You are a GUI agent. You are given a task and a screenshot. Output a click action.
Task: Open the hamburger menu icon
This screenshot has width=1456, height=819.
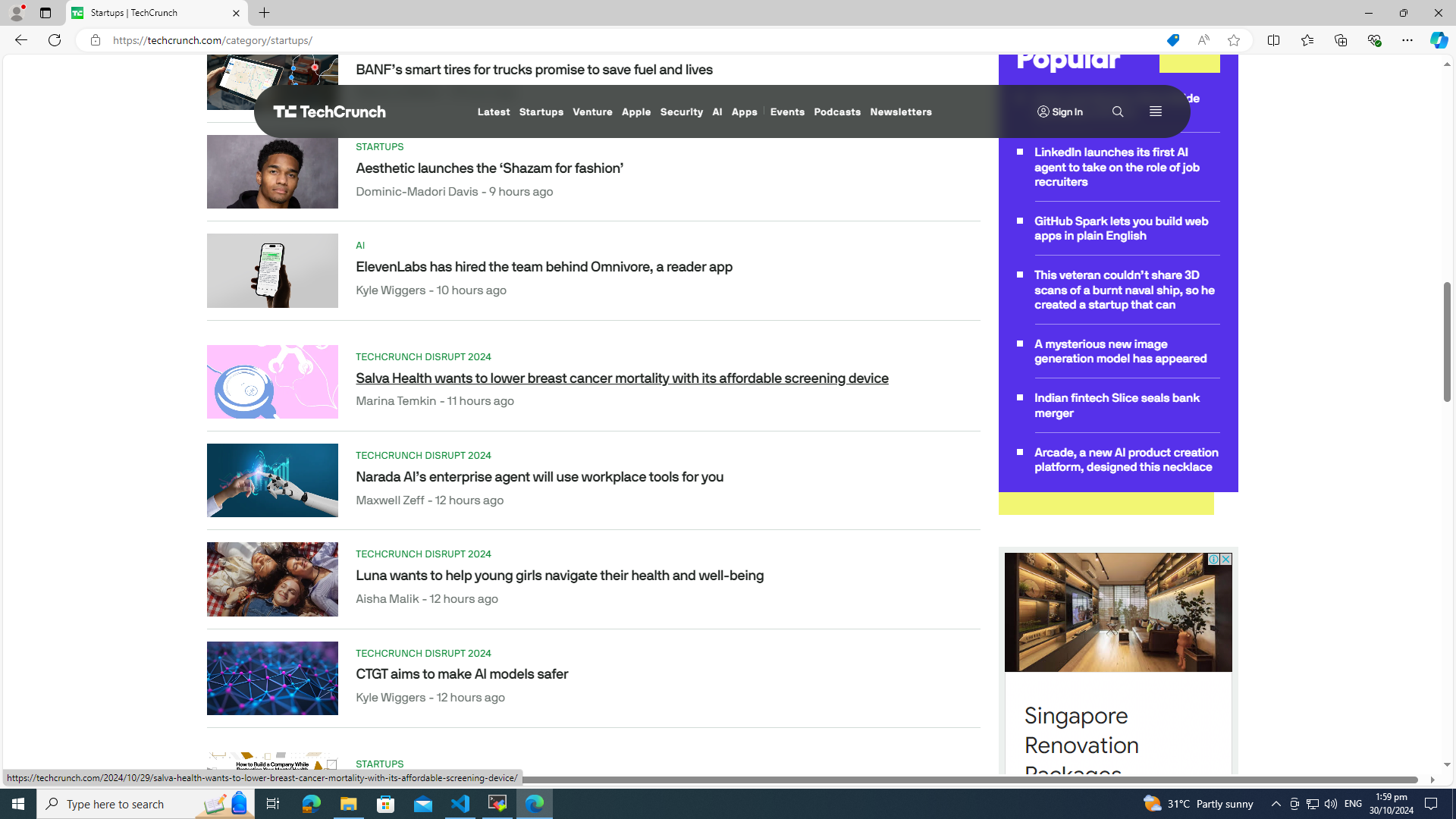(x=1155, y=111)
